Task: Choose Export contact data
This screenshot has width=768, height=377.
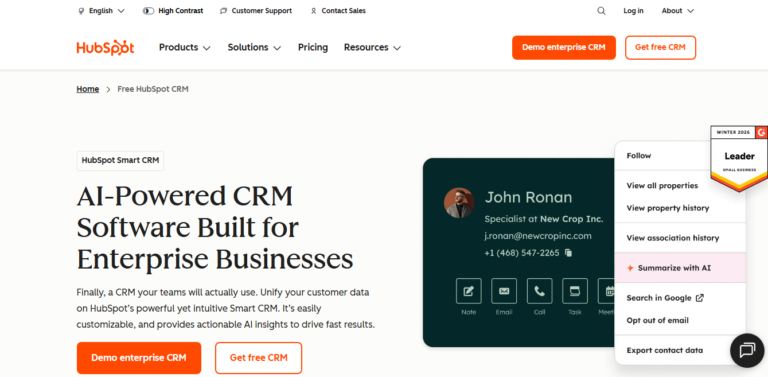Action: [665, 350]
